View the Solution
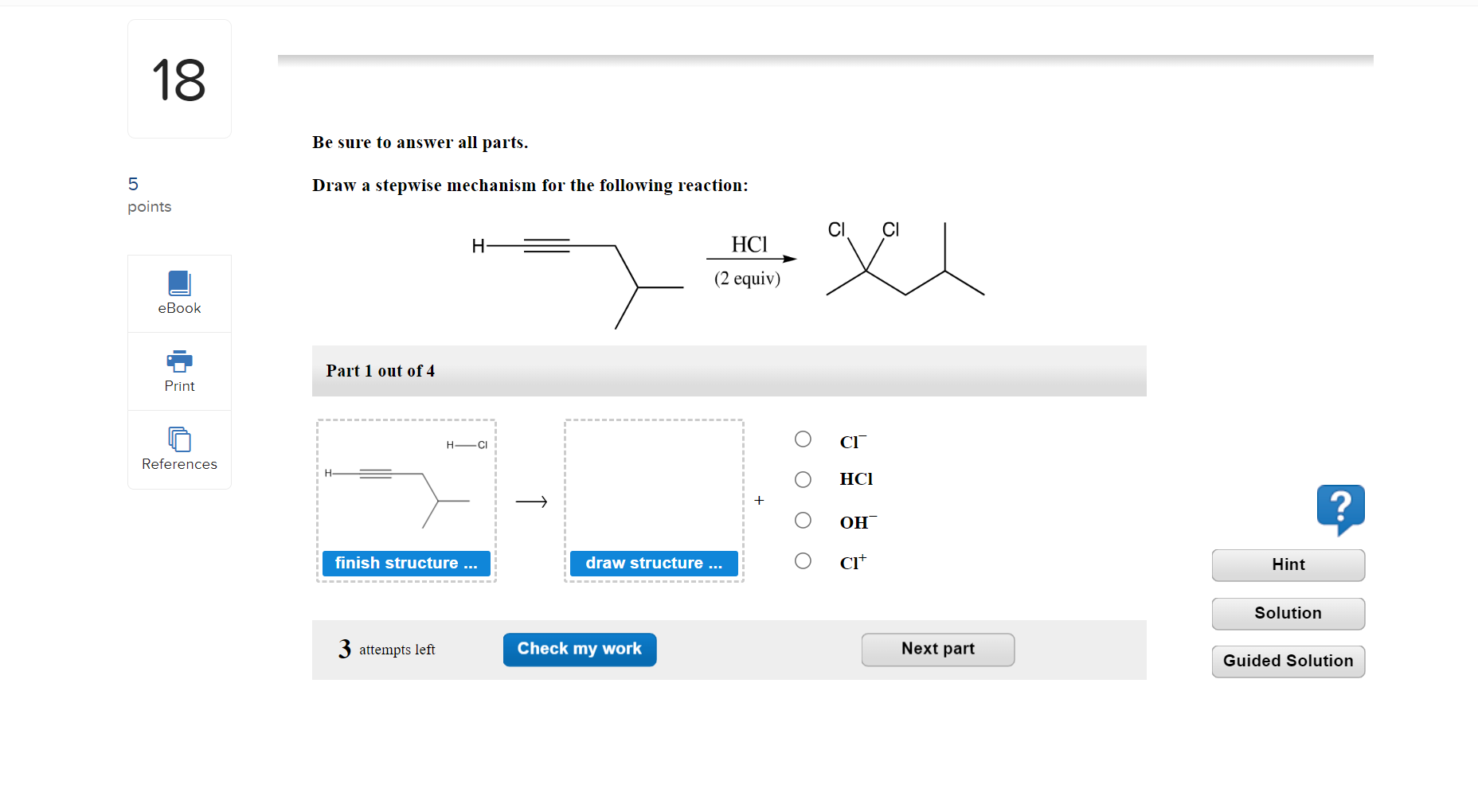Viewport: 1478px width, 812px height. pyautogui.click(x=1288, y=613)
